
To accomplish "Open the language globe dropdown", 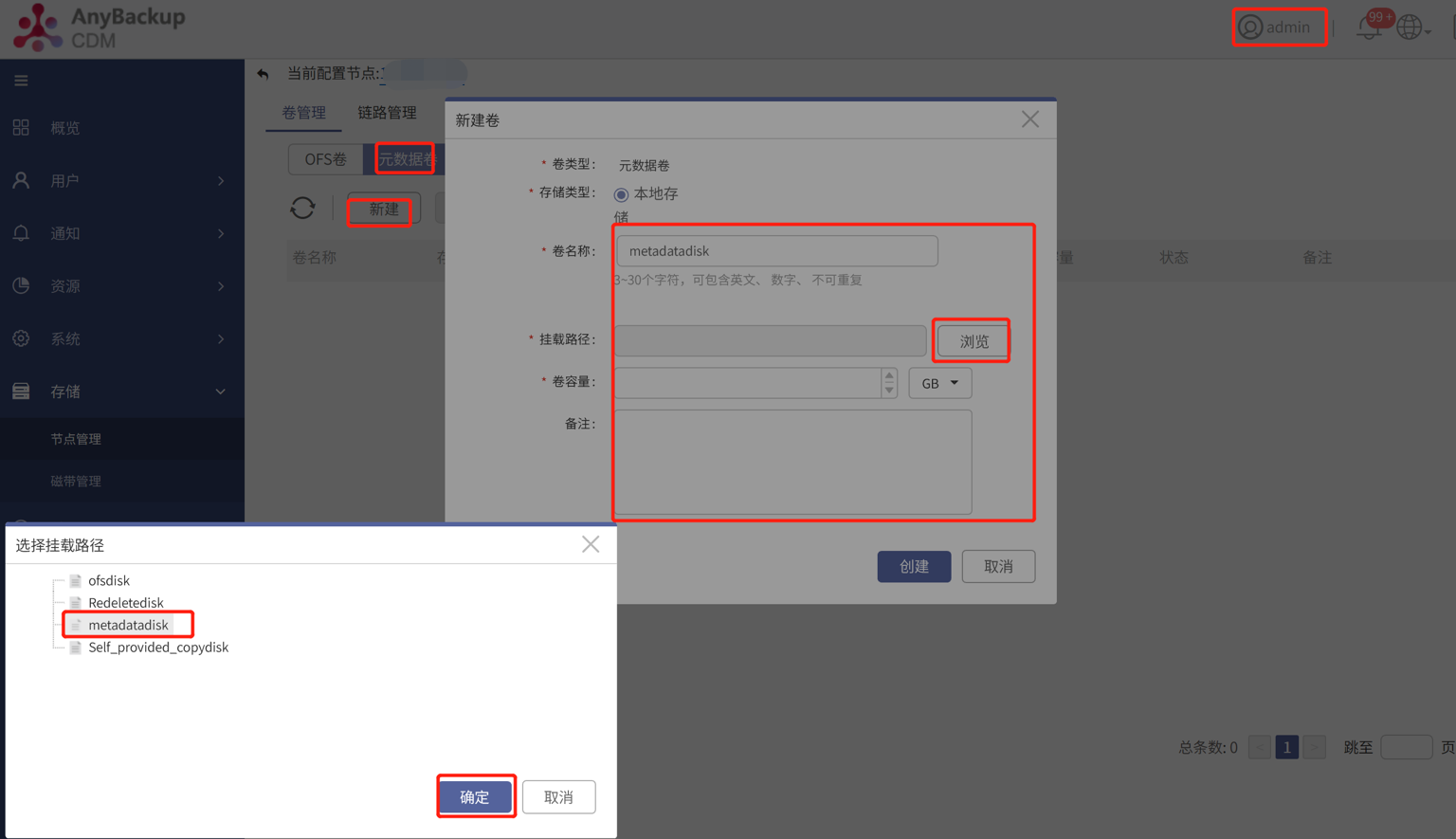I will (x=1410, y=27).
